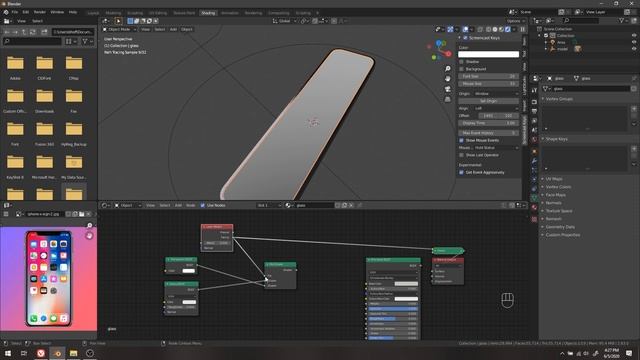The image size is (640, 360).
Task: Toggle the Use Nodes checkbox
Action: (x=203, y=205)
